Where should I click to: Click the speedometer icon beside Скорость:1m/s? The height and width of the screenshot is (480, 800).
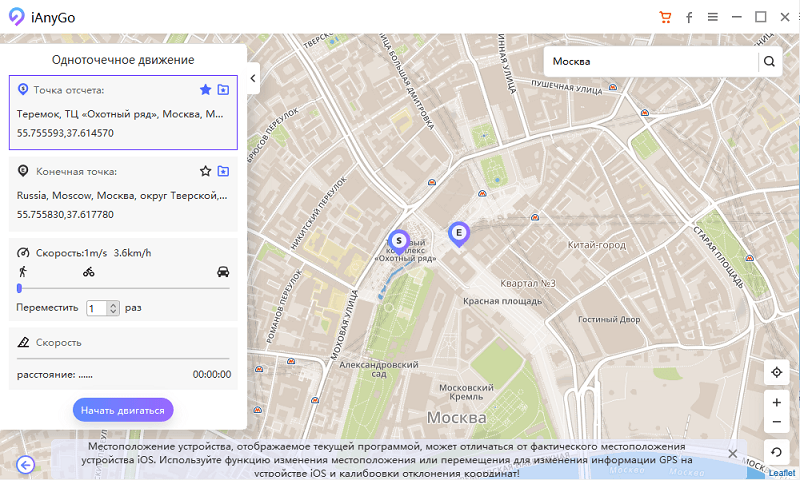pos(23,252)
